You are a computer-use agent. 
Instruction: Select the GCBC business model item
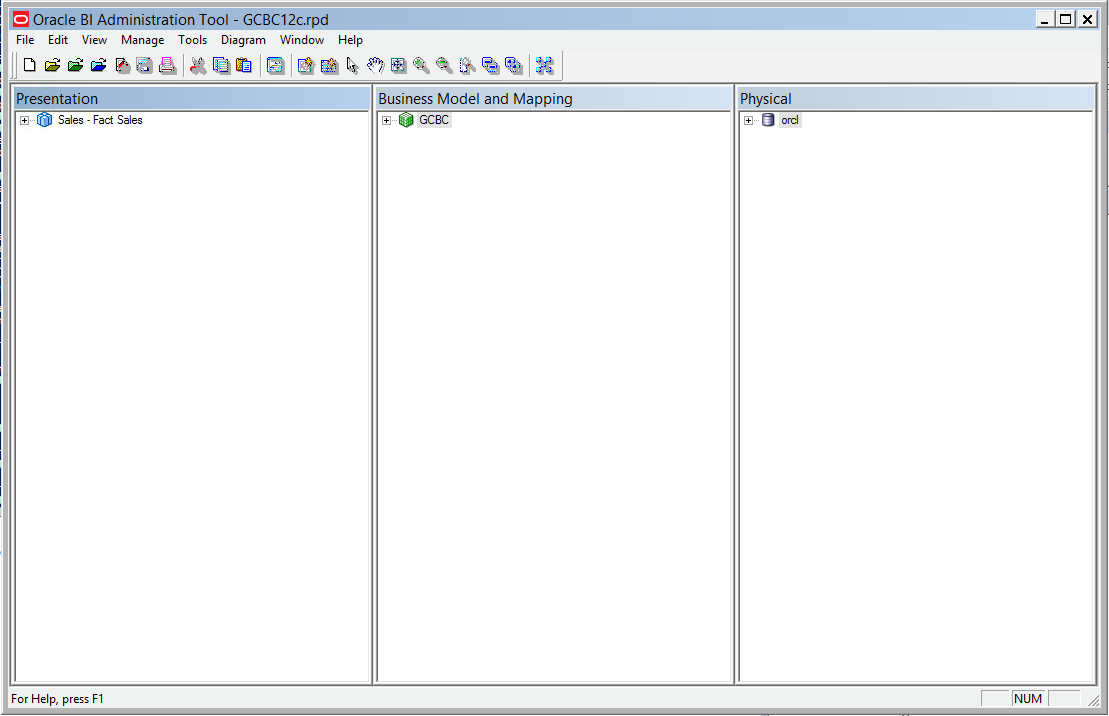coord(434,120)
